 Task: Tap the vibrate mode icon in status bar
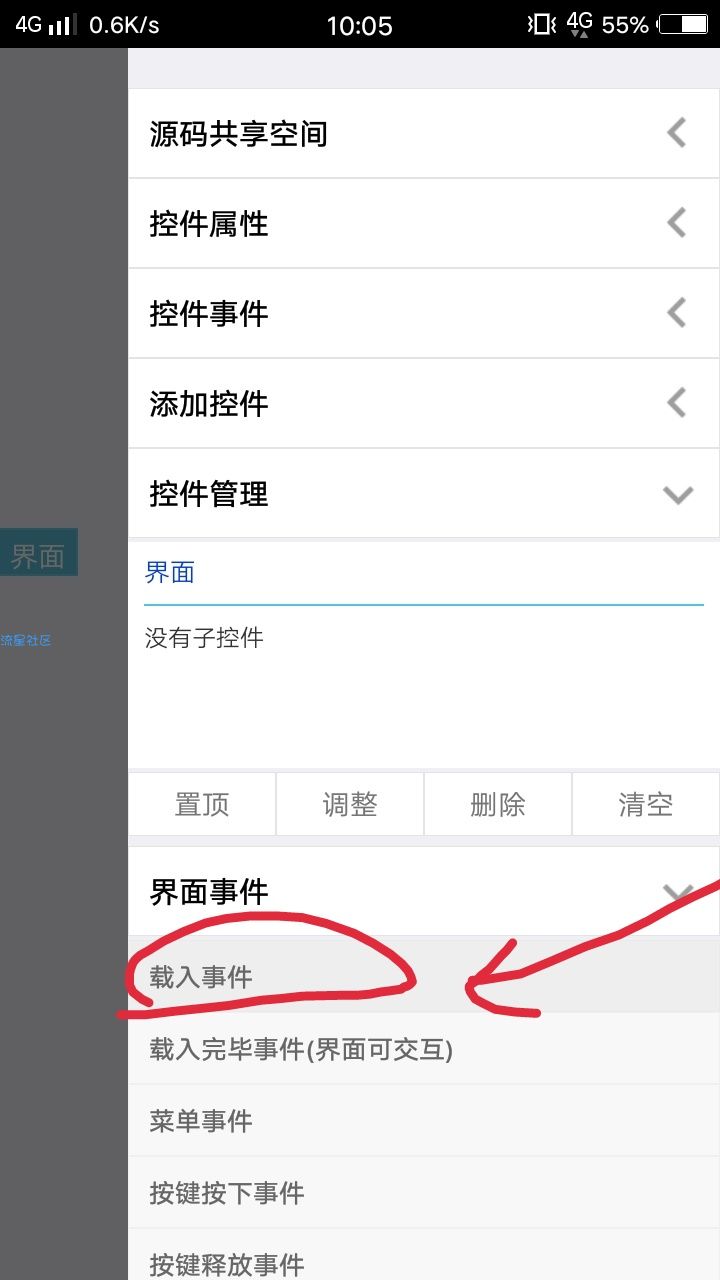[x=541, y=24]
